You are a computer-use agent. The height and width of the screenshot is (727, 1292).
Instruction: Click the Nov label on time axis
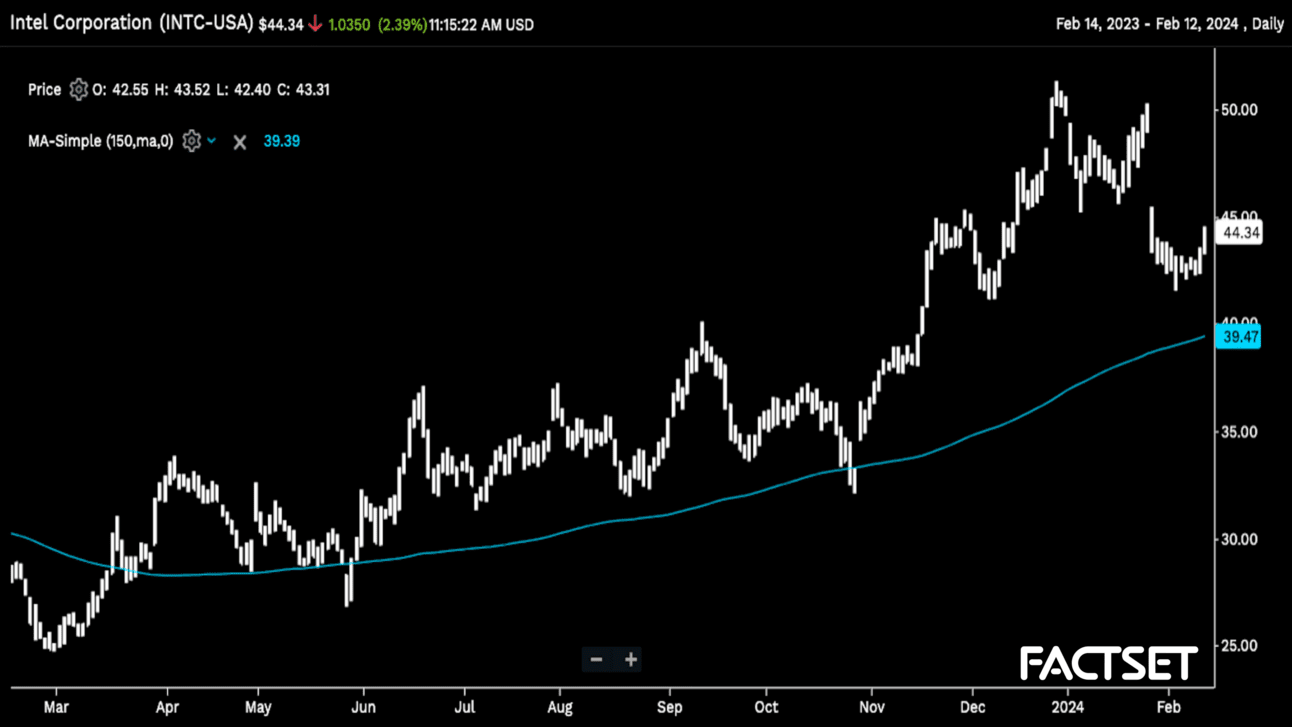tap(872, 707)
